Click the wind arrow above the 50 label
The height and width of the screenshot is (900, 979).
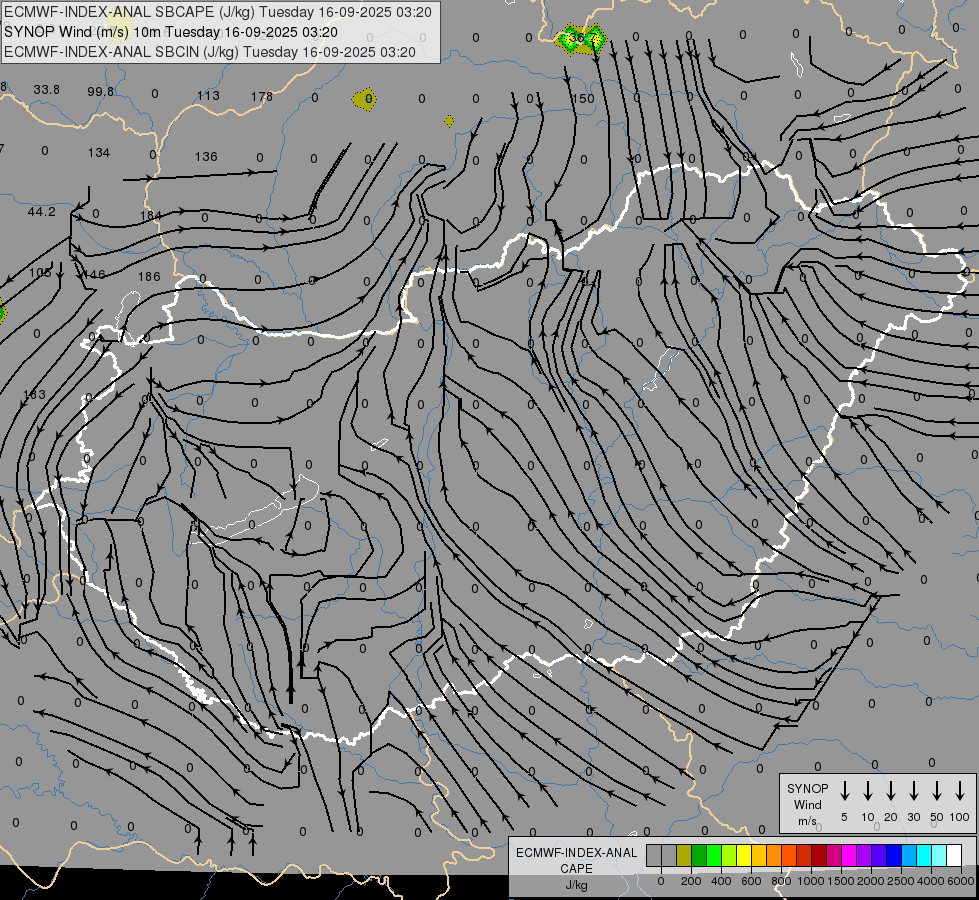(937, 791)
